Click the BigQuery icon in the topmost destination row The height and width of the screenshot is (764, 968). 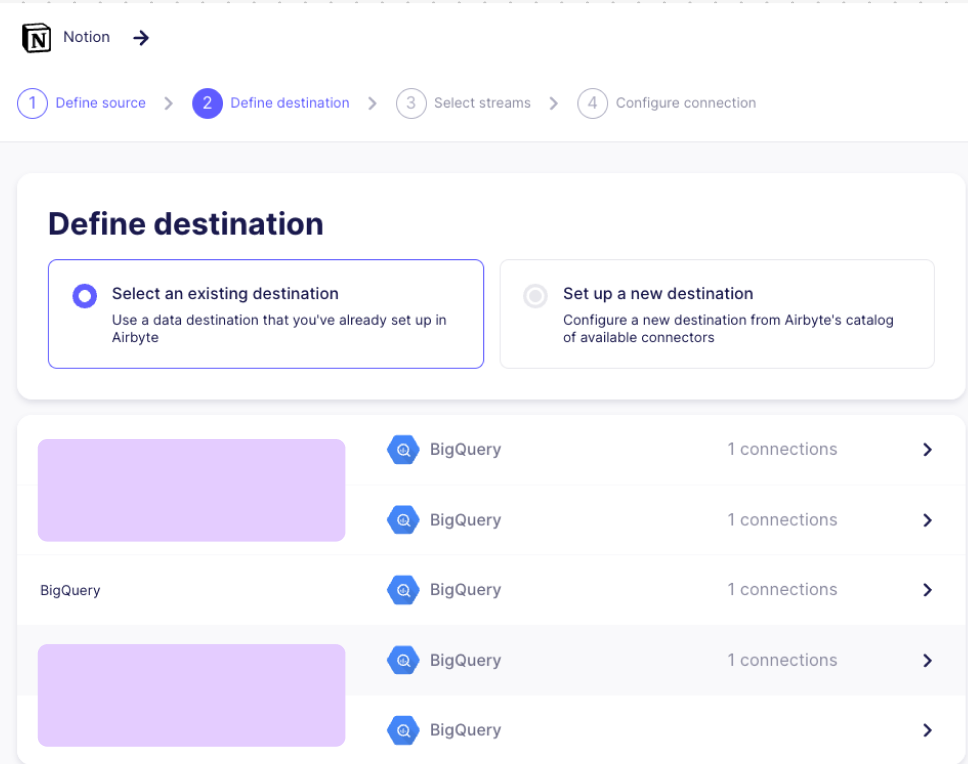pyautogui.click(x=403, y=450)
